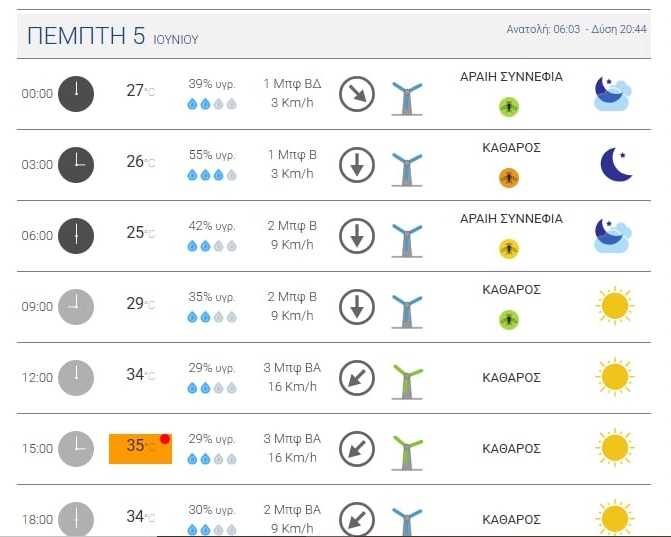Click the sun icon in 09:00 row

(614, 306)
